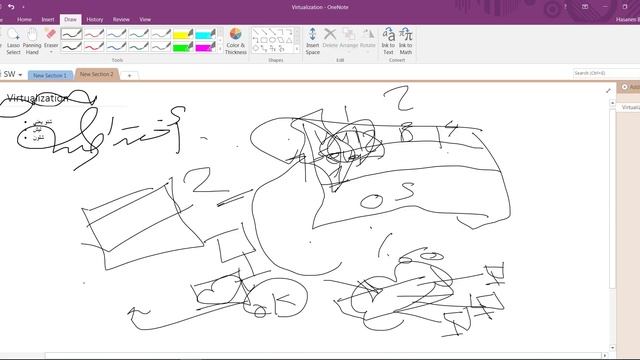Click the horizontal scrollbar right arrow
The width and height of the screenshot is (640, 360).
coord(605,356)
